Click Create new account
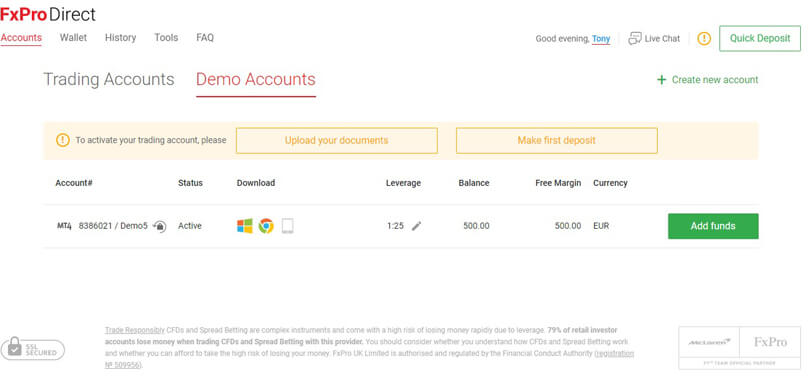Screen dimensions: 810x392 click(x=707, y=80)
